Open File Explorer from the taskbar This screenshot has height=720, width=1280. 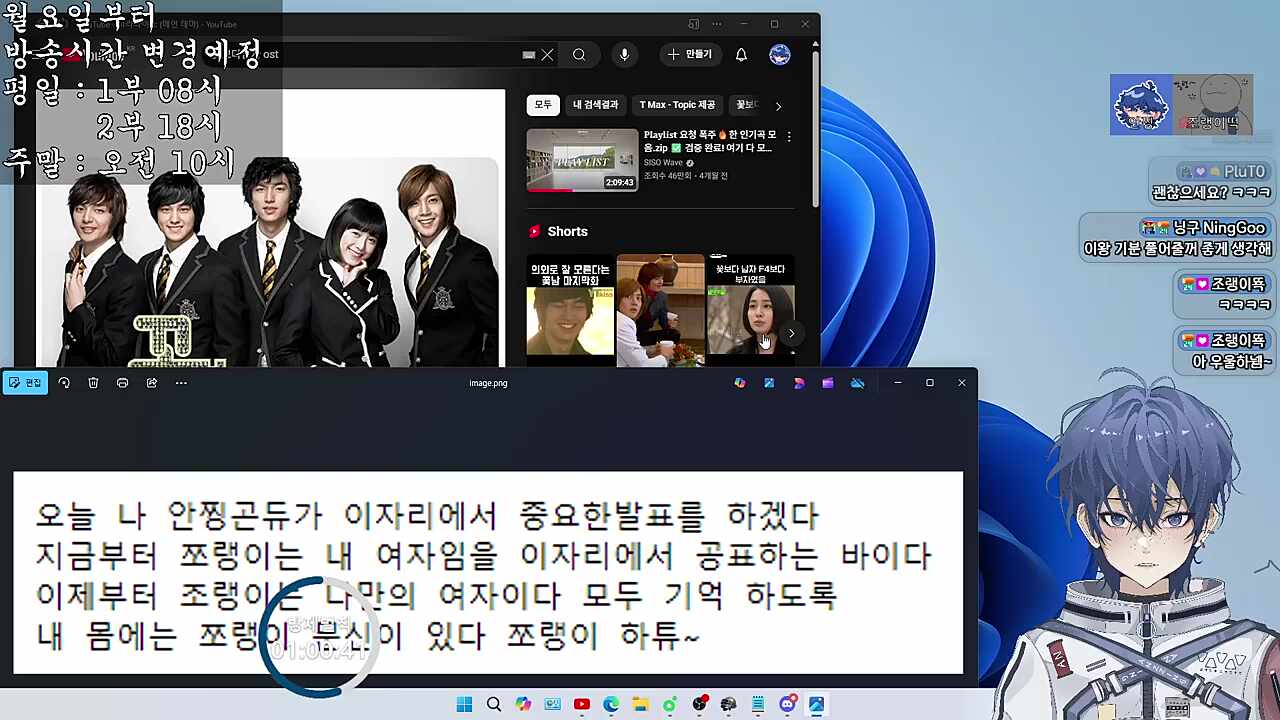click(x=640, y=705)
